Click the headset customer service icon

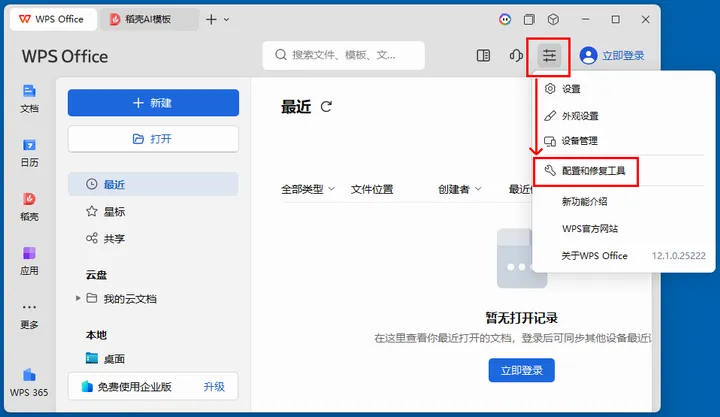516,56
